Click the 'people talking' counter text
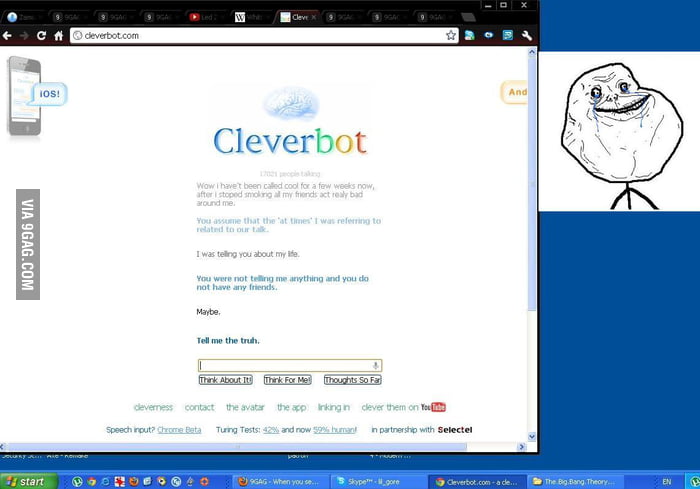The height and width of the screenshot is (489, 700). coord(290,174)
